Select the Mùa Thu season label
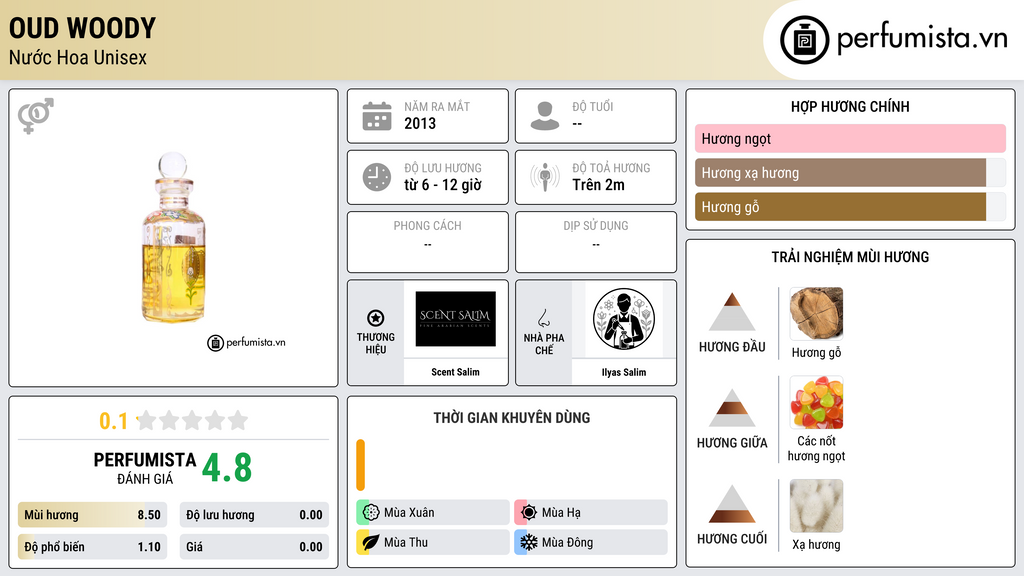Viewport: 1024px width, 576px height. click(x=406, y=542)
